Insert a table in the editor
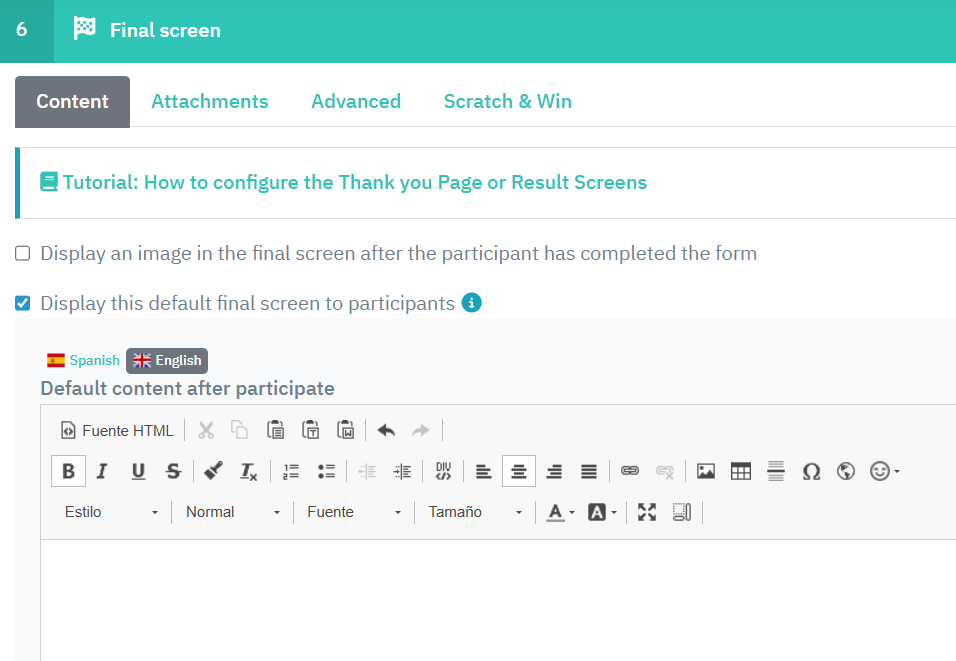The image size is (956, 661). 741,471
